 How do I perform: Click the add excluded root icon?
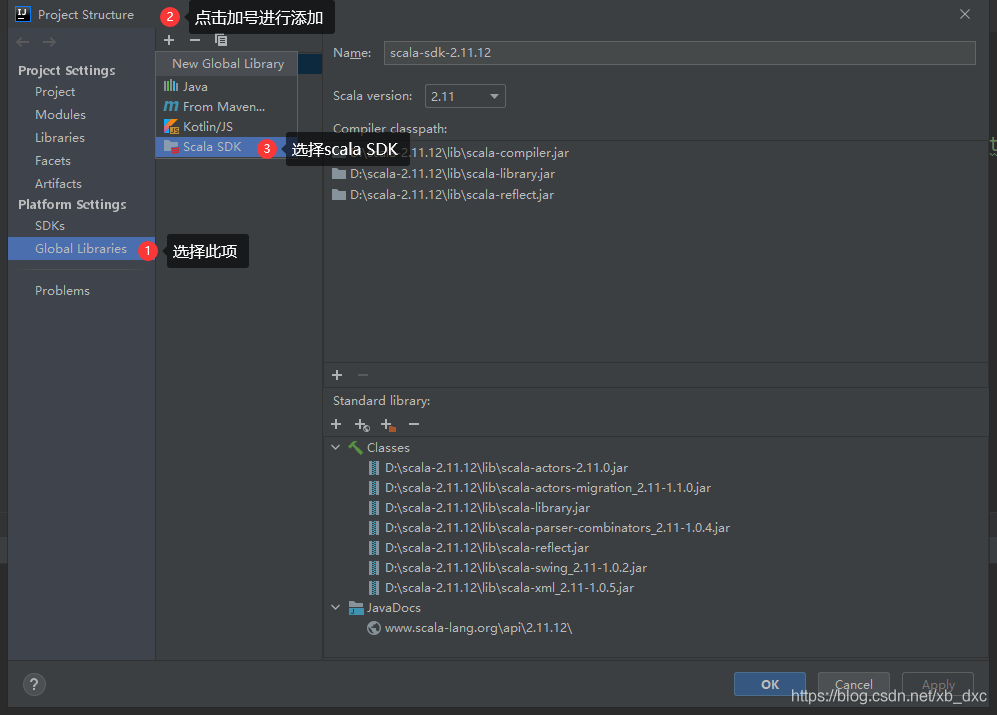pyautogui.click(x=388, y=424)
